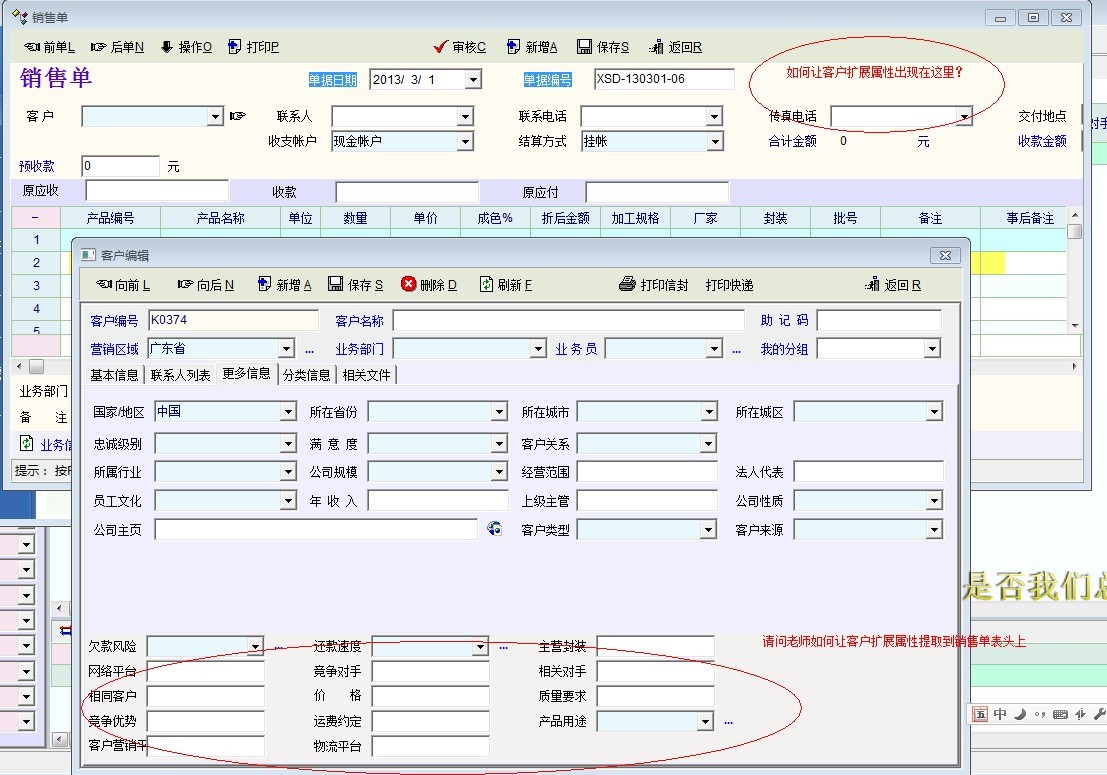Viewport: 1107px width, 775px height.
Task: Open the company homepage globe icon
Action: [x=494, y=528]
